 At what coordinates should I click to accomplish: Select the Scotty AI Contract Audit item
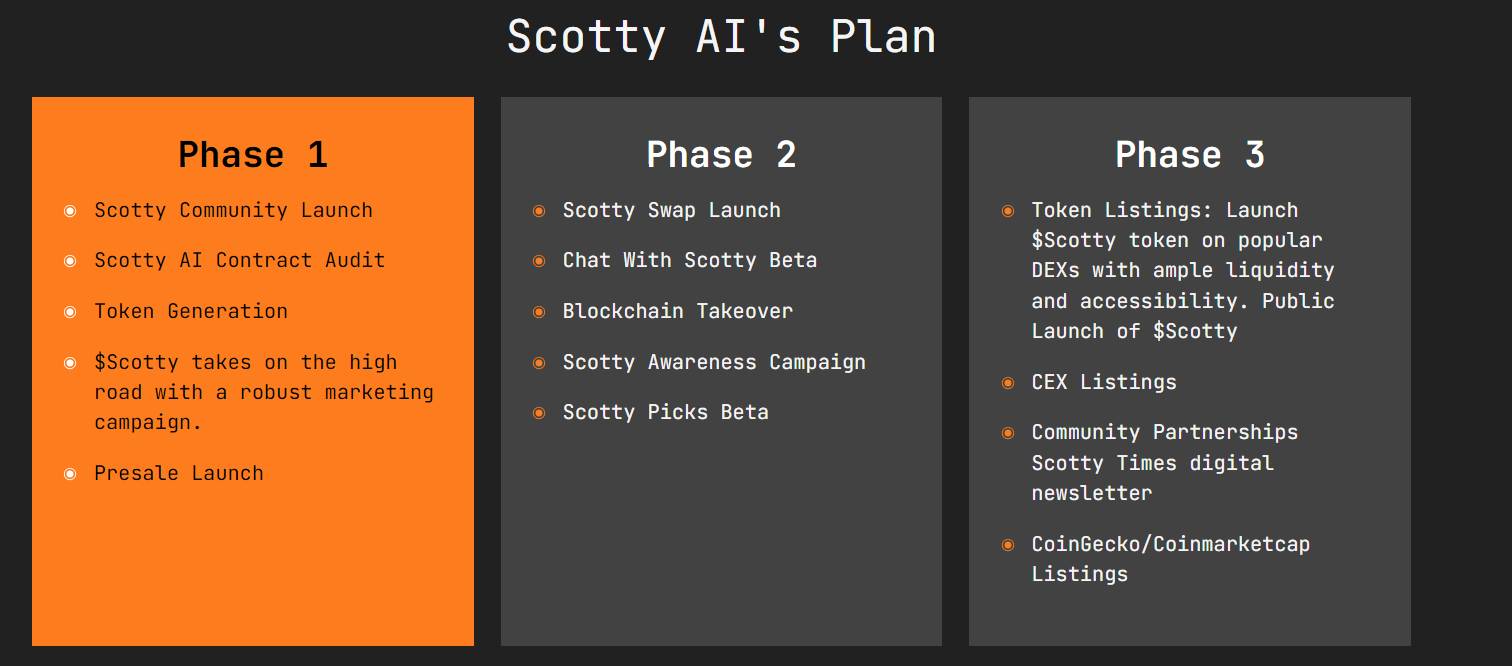(x=240, y=260)
